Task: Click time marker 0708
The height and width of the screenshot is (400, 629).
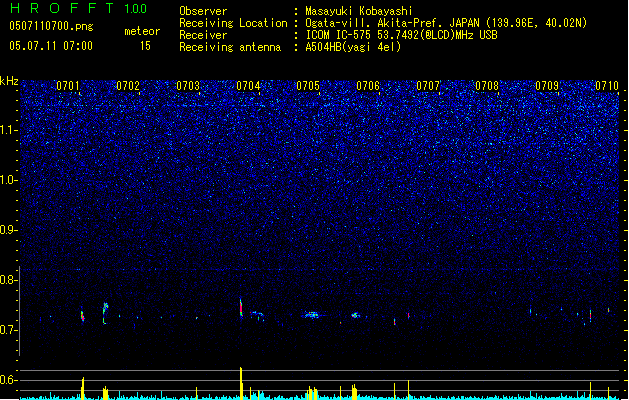Action: [487, 86]
